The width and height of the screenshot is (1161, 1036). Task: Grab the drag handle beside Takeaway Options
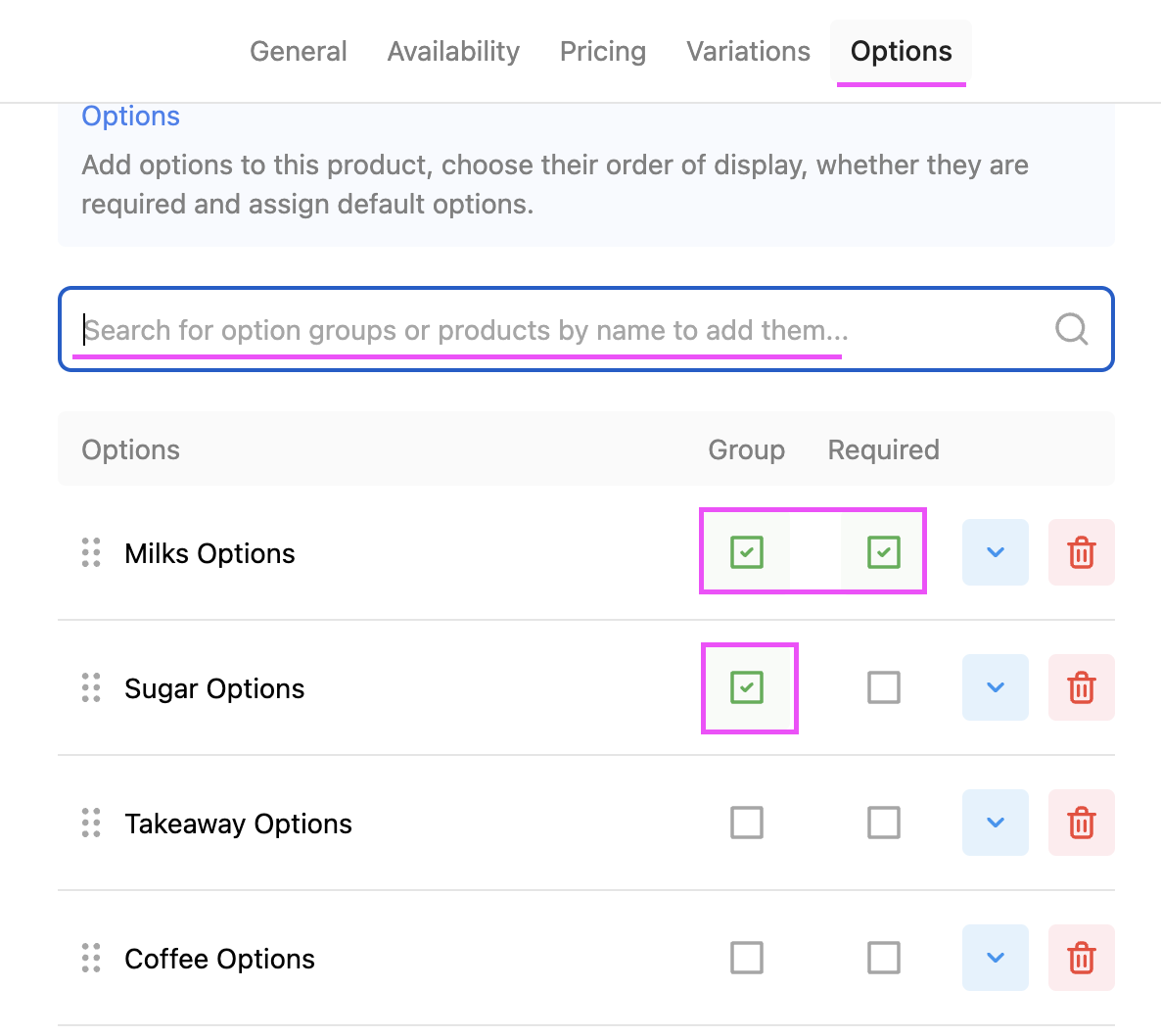[x=91, y=823]
